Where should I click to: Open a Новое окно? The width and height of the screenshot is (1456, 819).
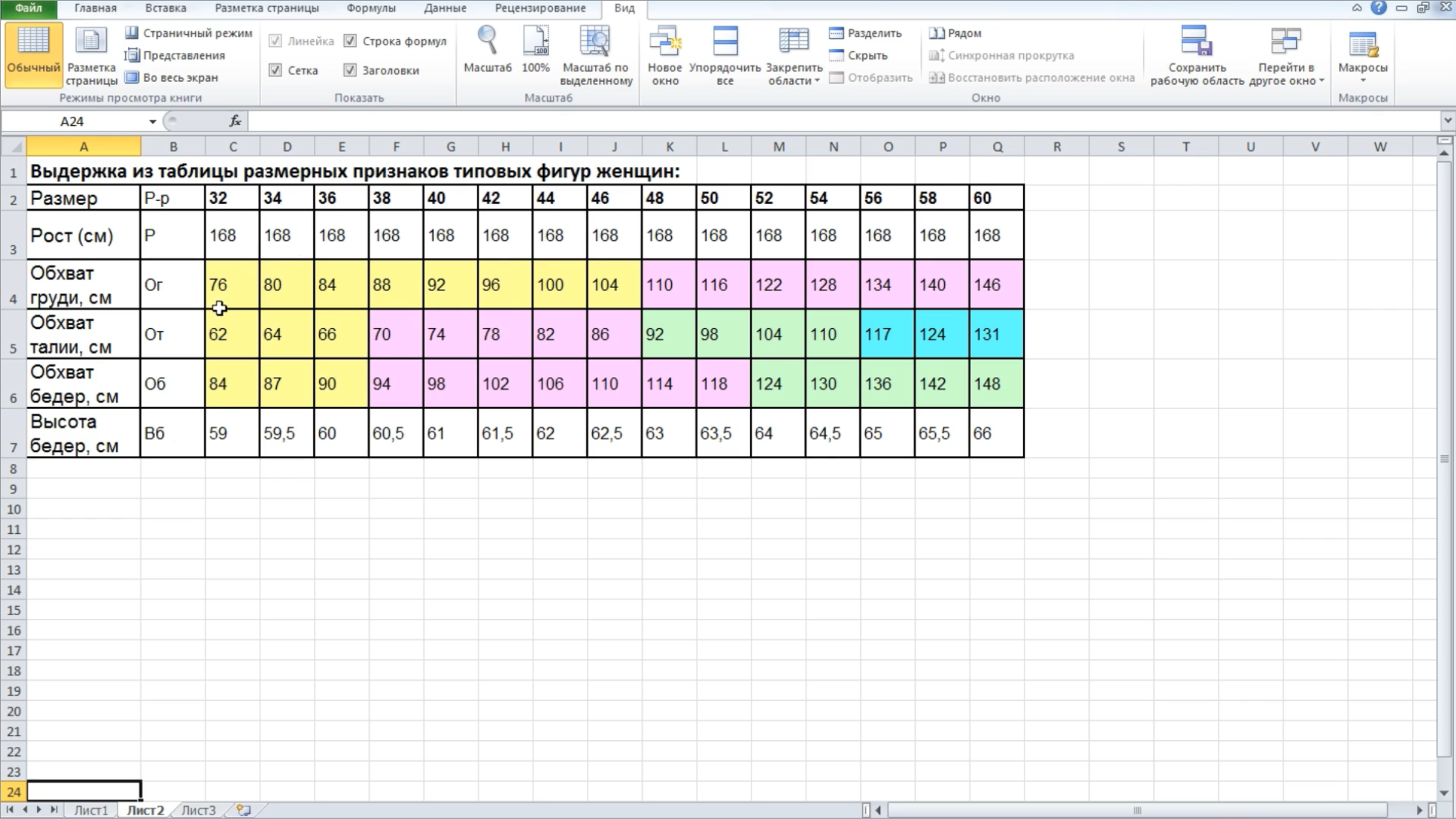pyautogui.click(x=665, y=56)
